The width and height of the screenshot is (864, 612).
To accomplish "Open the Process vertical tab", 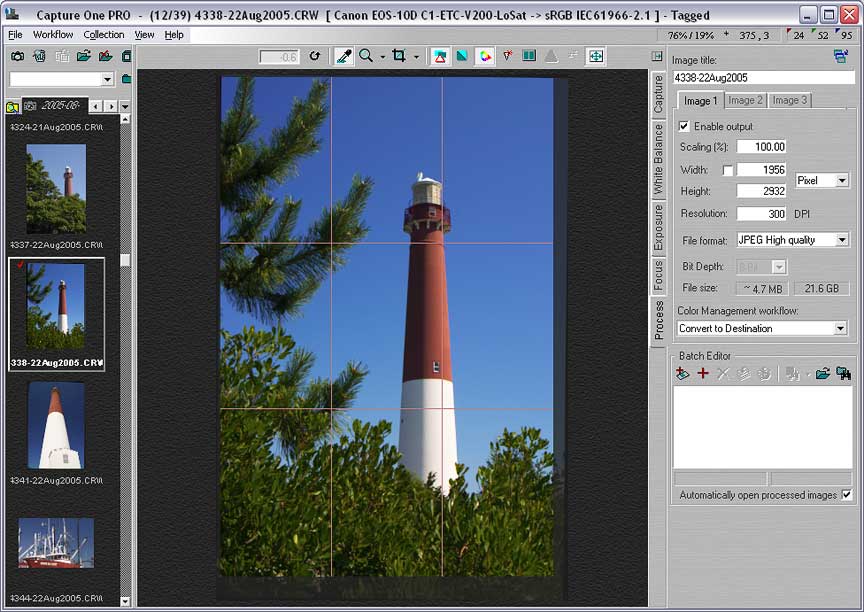I will tap(658, 321).
